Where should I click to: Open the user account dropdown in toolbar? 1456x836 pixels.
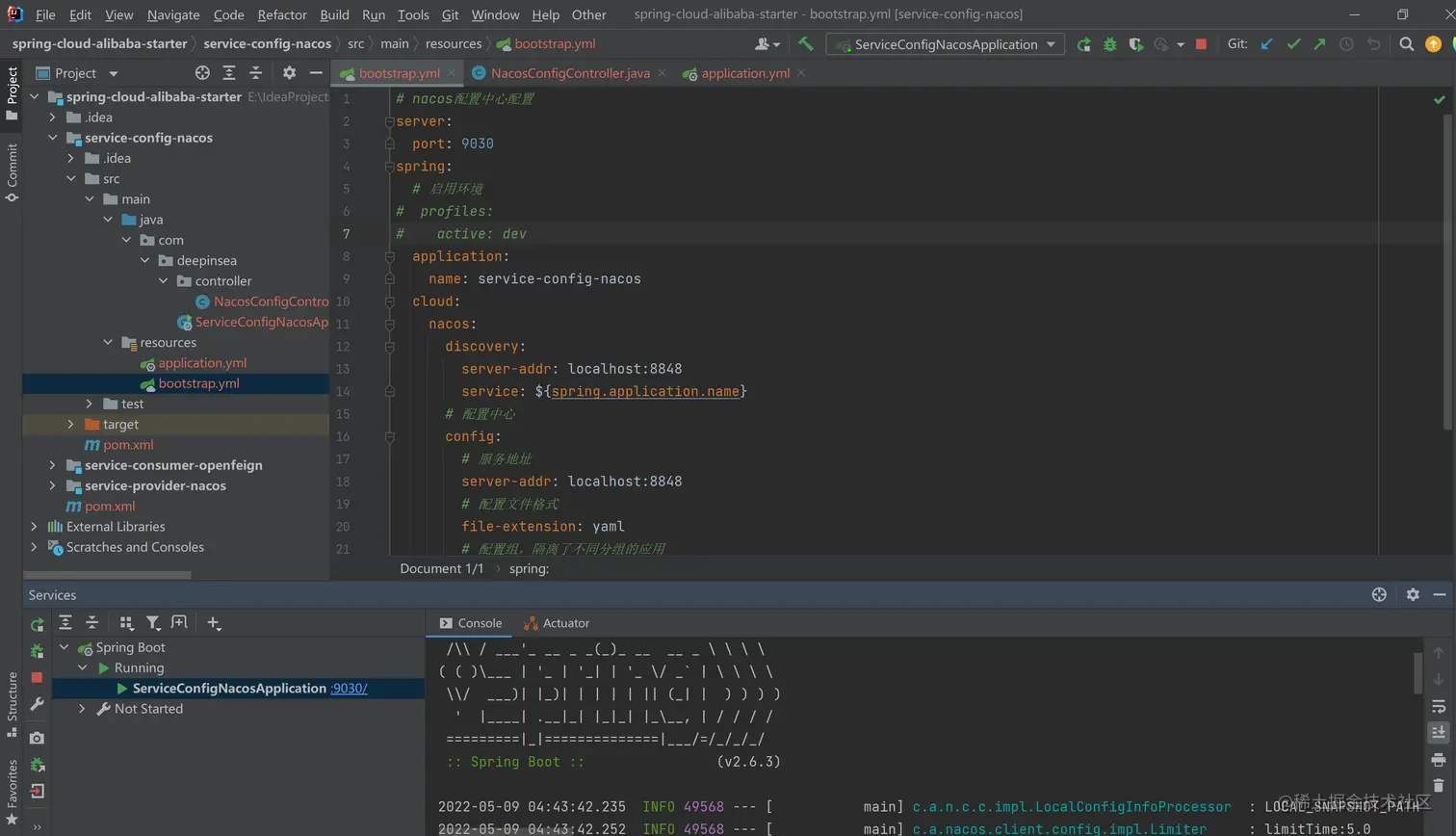767,44
